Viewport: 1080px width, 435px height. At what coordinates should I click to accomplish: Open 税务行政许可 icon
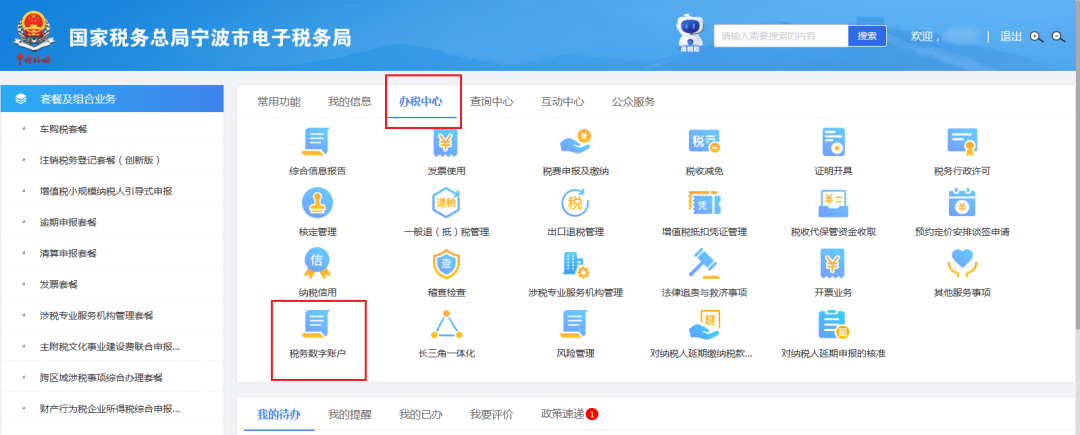click(x=962, y=142)
